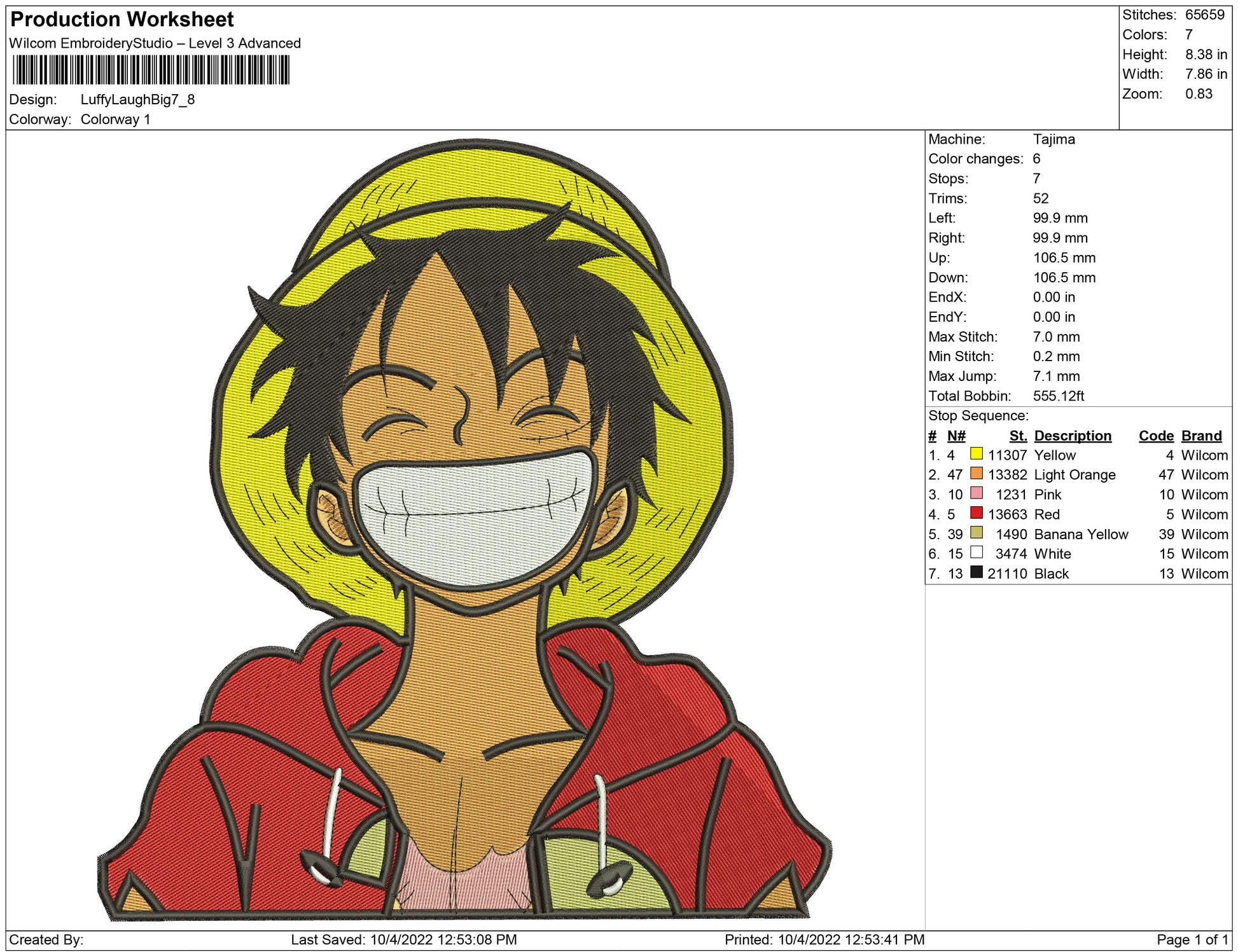Click the Light Orange color swatch

click(x=976, y=474)
